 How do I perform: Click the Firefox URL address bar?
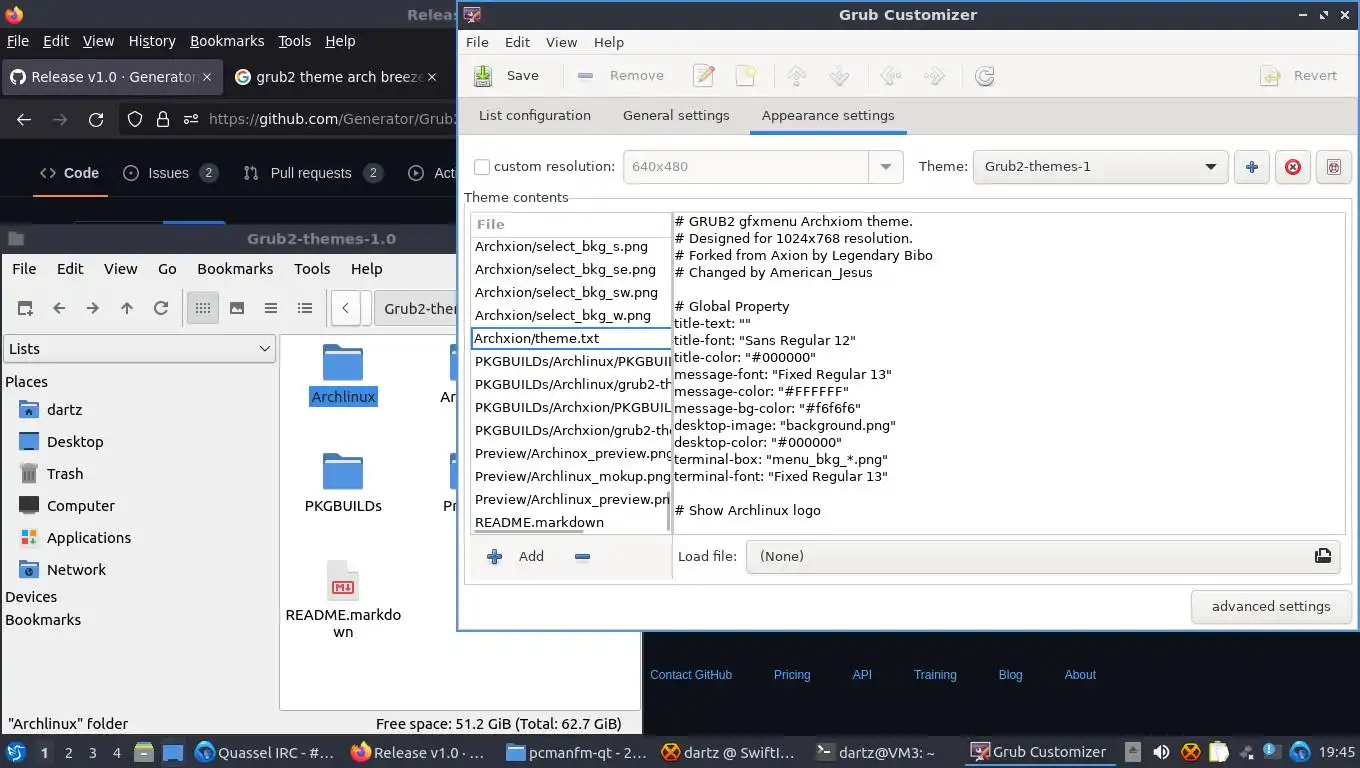[x=330, y=119]
